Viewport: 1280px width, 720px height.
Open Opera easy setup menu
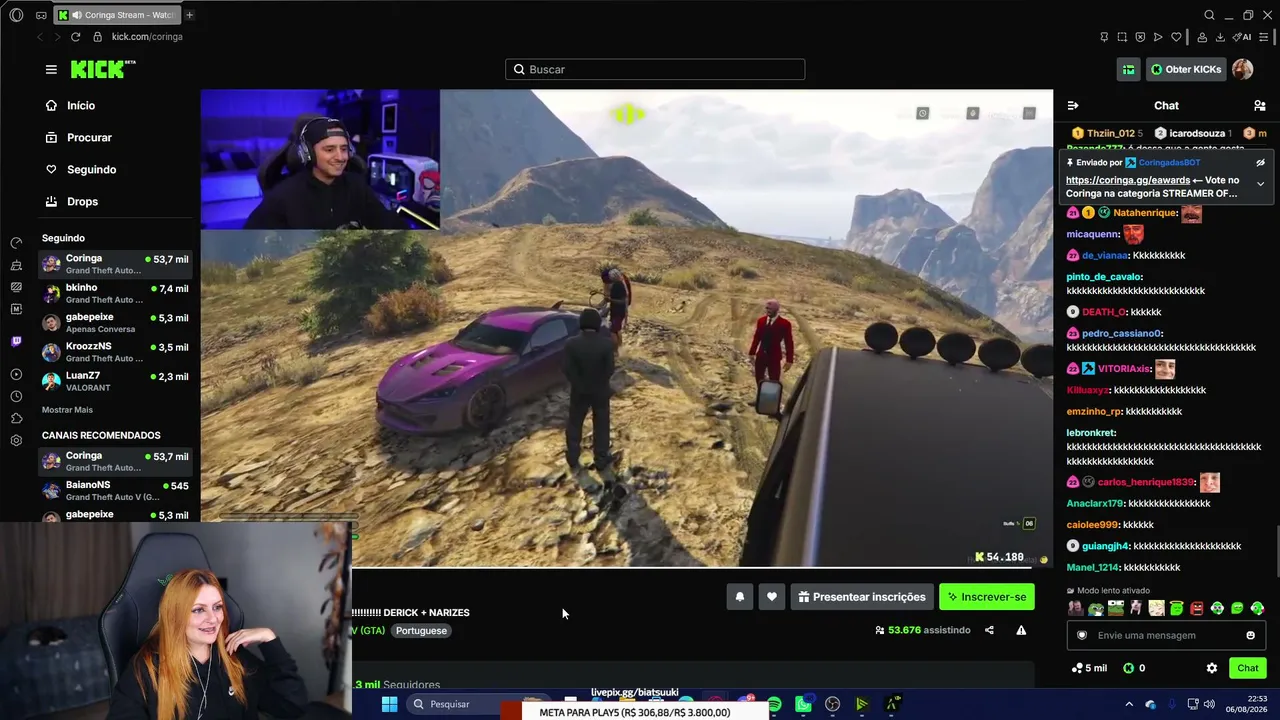point(1266,37)
